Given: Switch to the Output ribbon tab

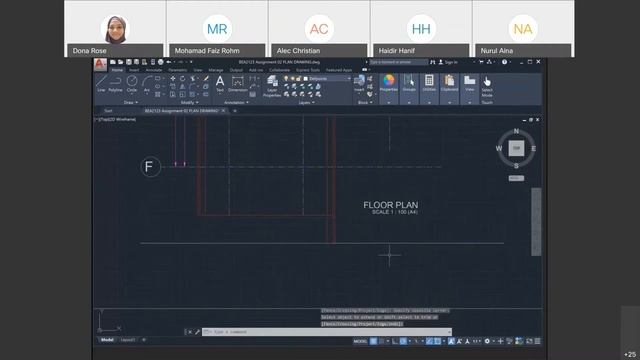Looking at the screenshot, I should pyautogui.click(x=236, y=70).
